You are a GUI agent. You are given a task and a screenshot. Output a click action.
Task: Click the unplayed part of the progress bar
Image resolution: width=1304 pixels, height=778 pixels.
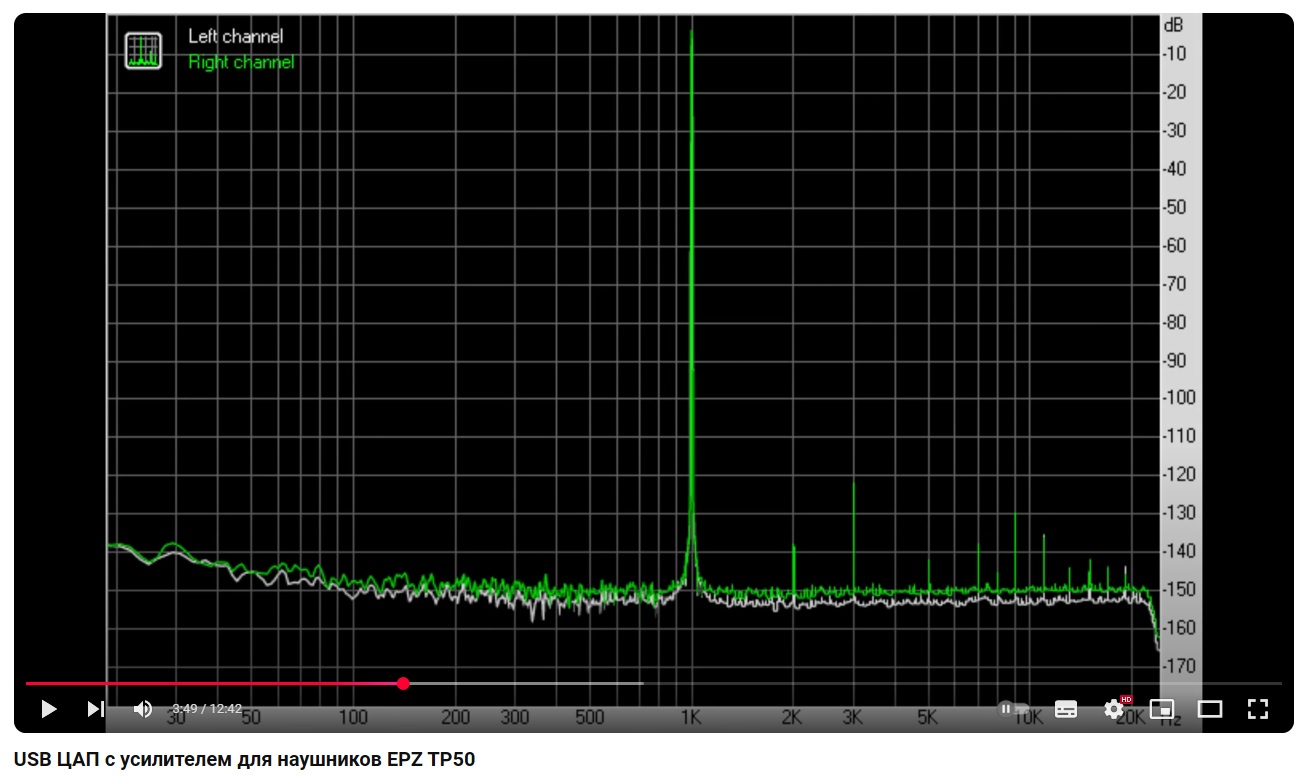pyautogui.click(x=843, y=684)
